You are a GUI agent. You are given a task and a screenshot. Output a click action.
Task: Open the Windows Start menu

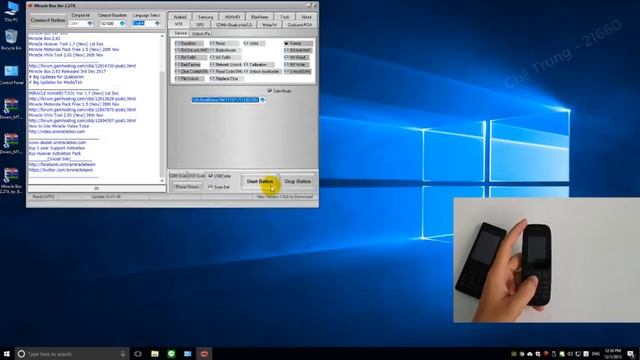(7, 353)
